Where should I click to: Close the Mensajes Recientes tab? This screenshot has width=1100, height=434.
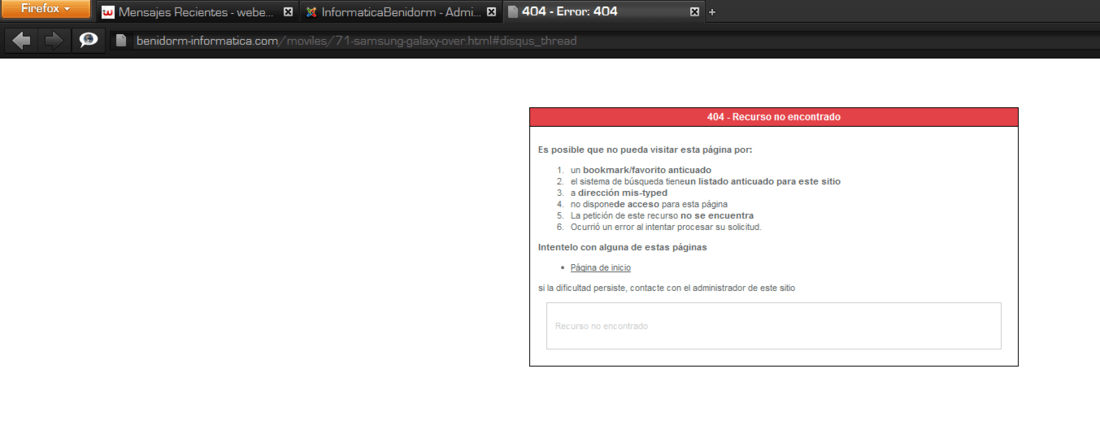[288, 12]
